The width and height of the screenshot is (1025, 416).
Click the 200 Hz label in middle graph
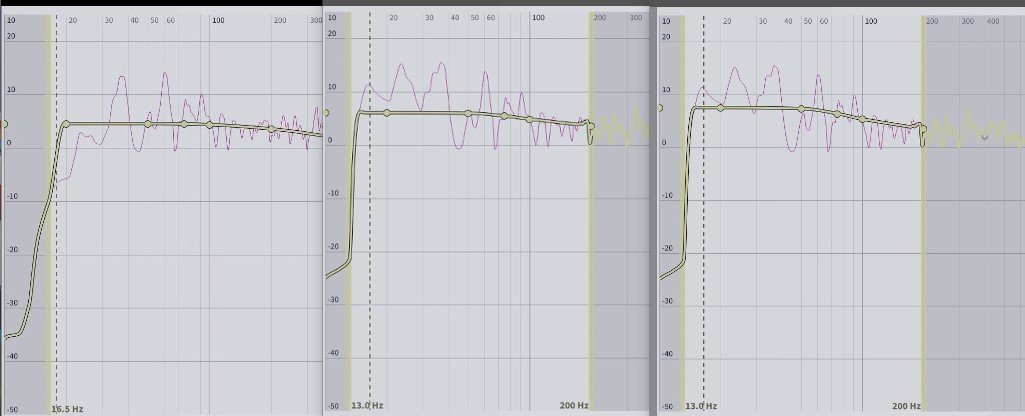(x=574, y=406)
